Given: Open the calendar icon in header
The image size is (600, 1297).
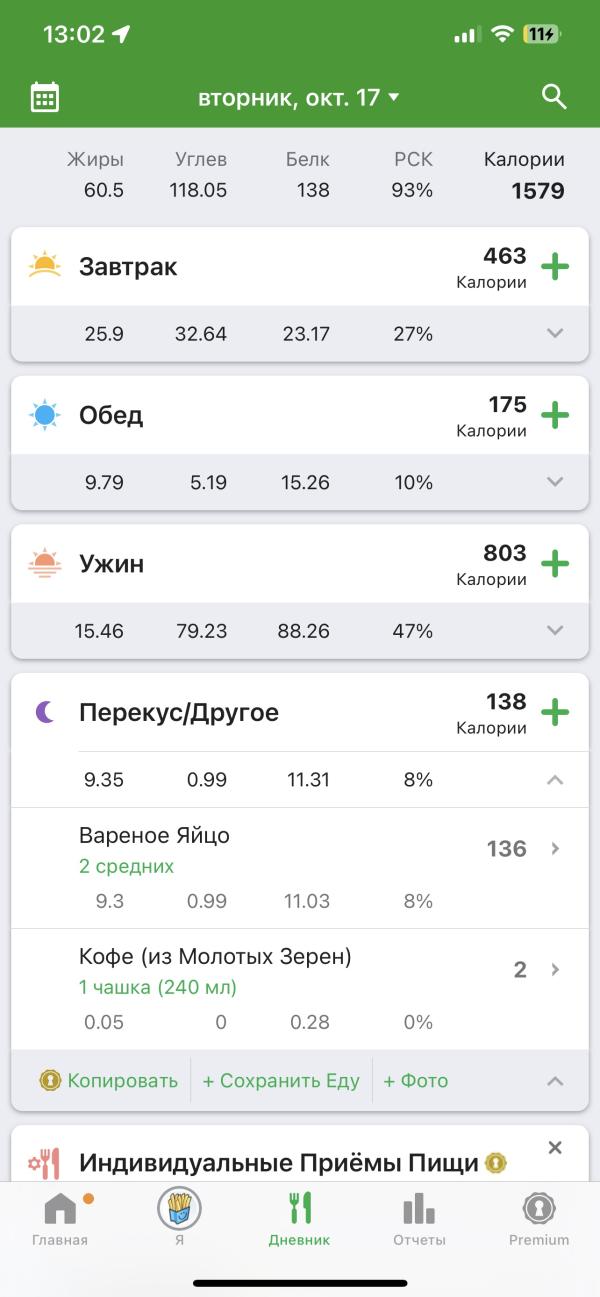Looking at the screenshot, I should coord(45,97).
